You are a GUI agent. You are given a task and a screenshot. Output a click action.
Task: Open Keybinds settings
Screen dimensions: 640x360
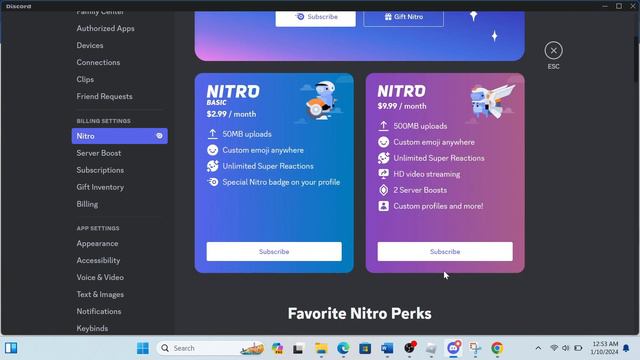[x=92, y=329]
